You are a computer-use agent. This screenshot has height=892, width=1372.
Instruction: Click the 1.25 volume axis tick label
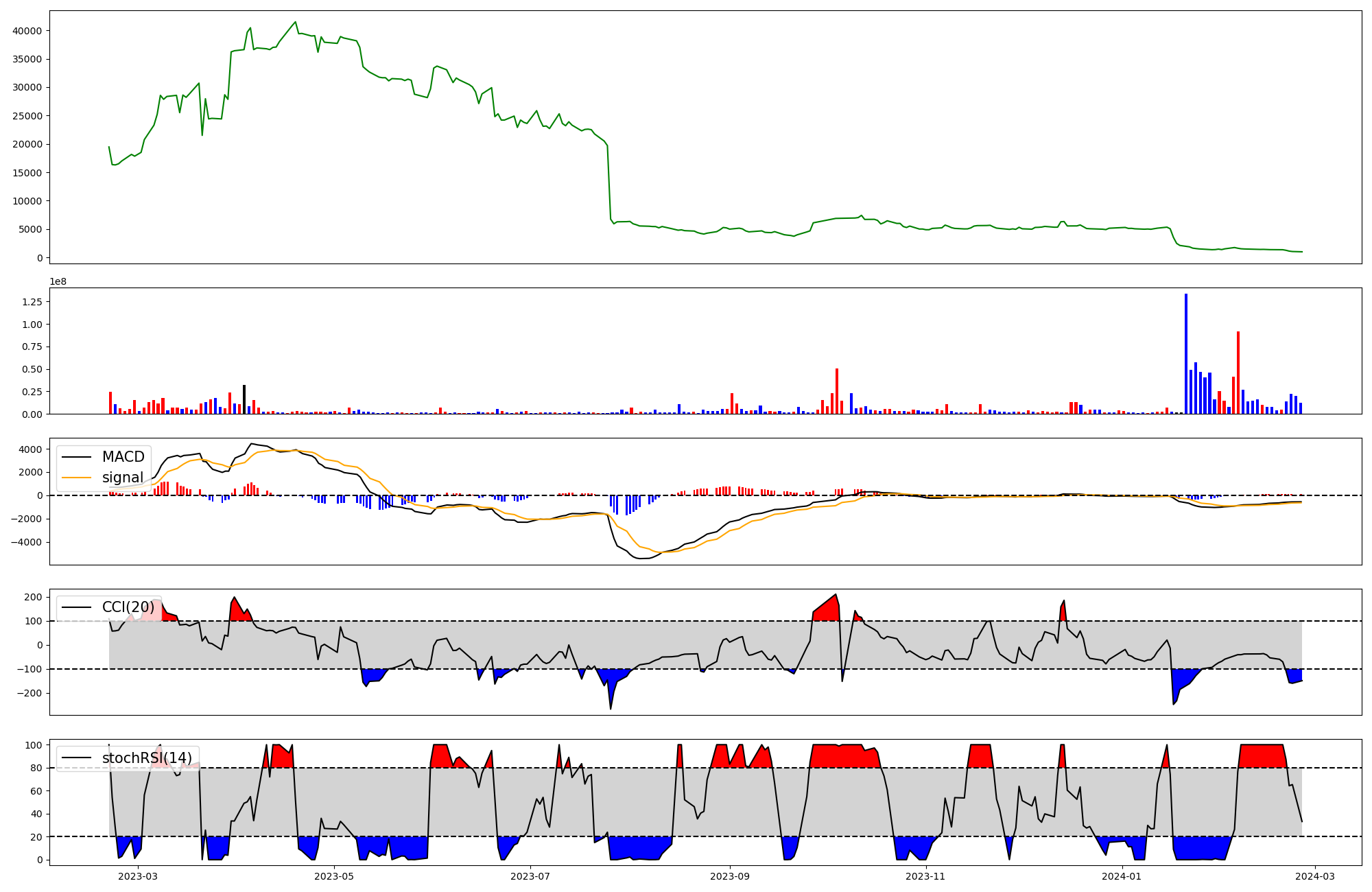[32, 302]
